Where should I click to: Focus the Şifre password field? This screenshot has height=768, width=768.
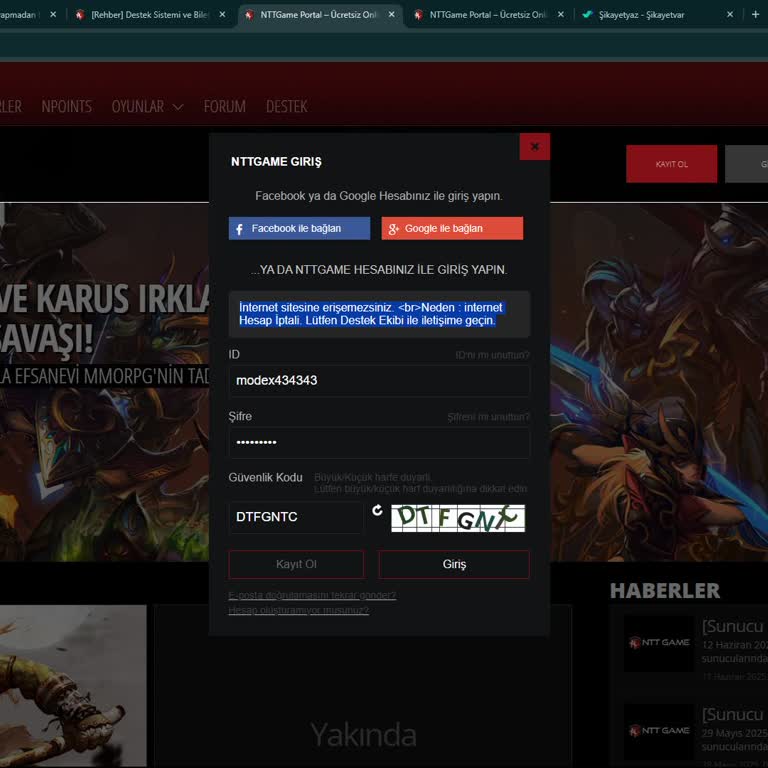pyautogui.click(x=379, y=443)
